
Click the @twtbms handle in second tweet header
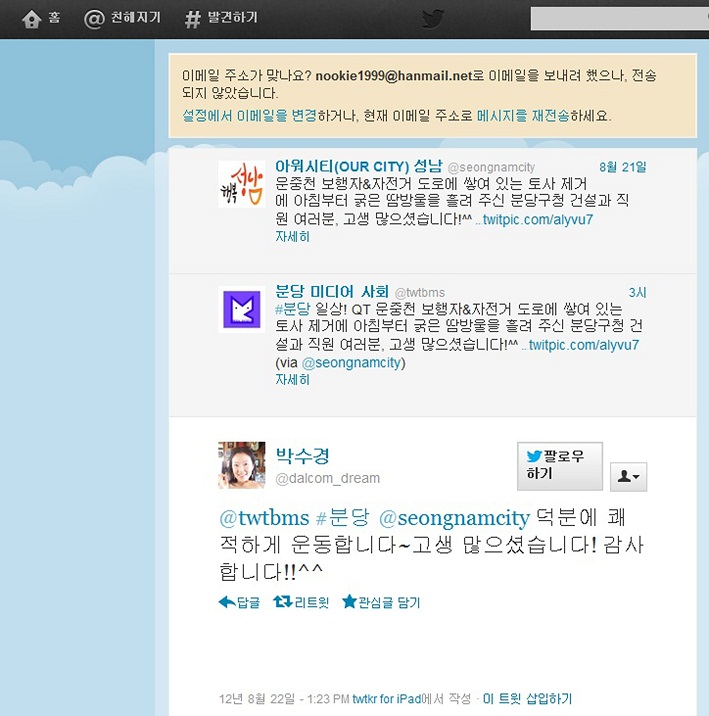tap(420, 293)
